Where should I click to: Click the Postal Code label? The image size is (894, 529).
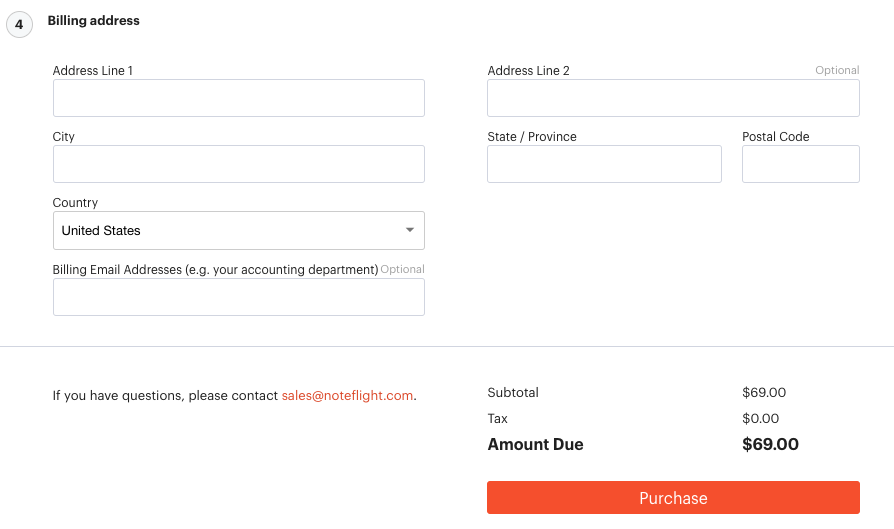click(775, 137)
